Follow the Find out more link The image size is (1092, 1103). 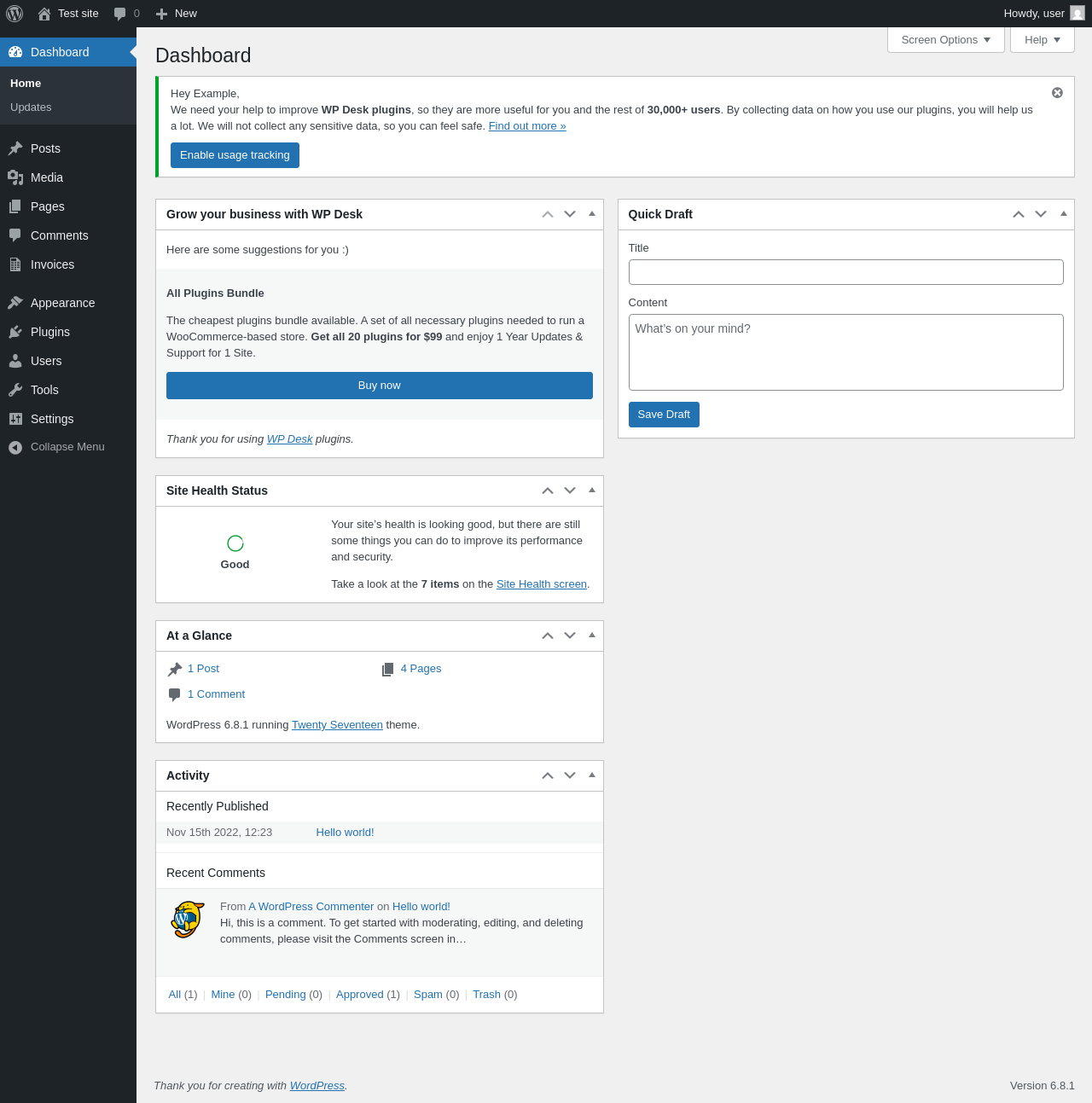click(527, 126)
